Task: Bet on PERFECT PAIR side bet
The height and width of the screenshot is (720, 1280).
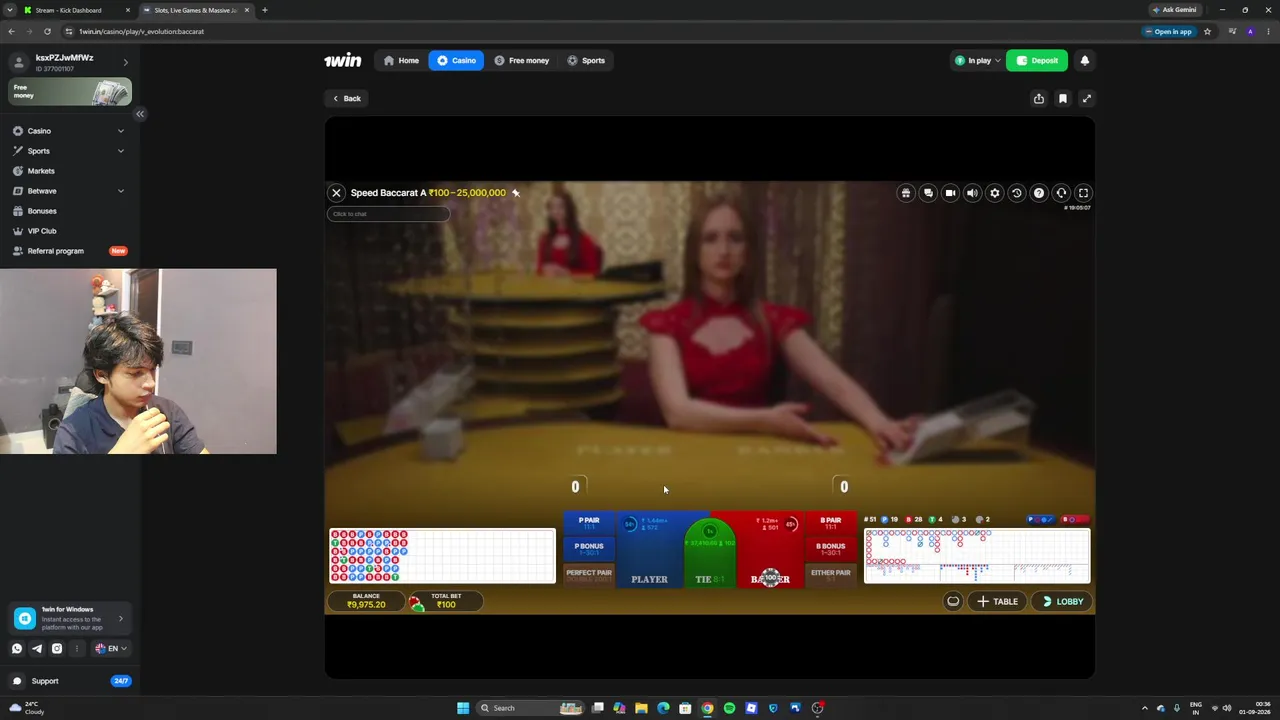Action: (588, 574)
